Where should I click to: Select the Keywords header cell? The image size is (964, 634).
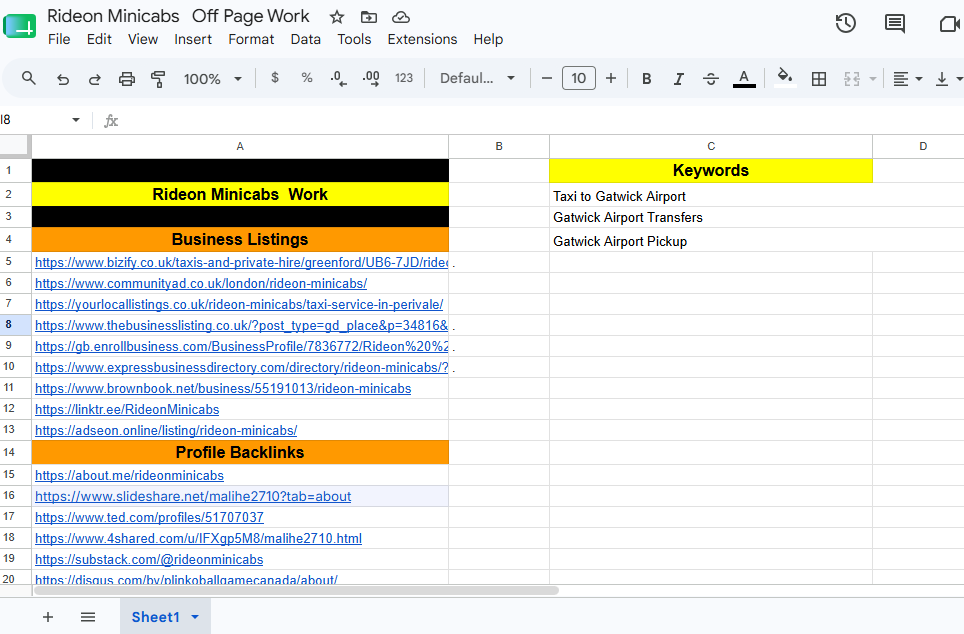click(711, 170)
